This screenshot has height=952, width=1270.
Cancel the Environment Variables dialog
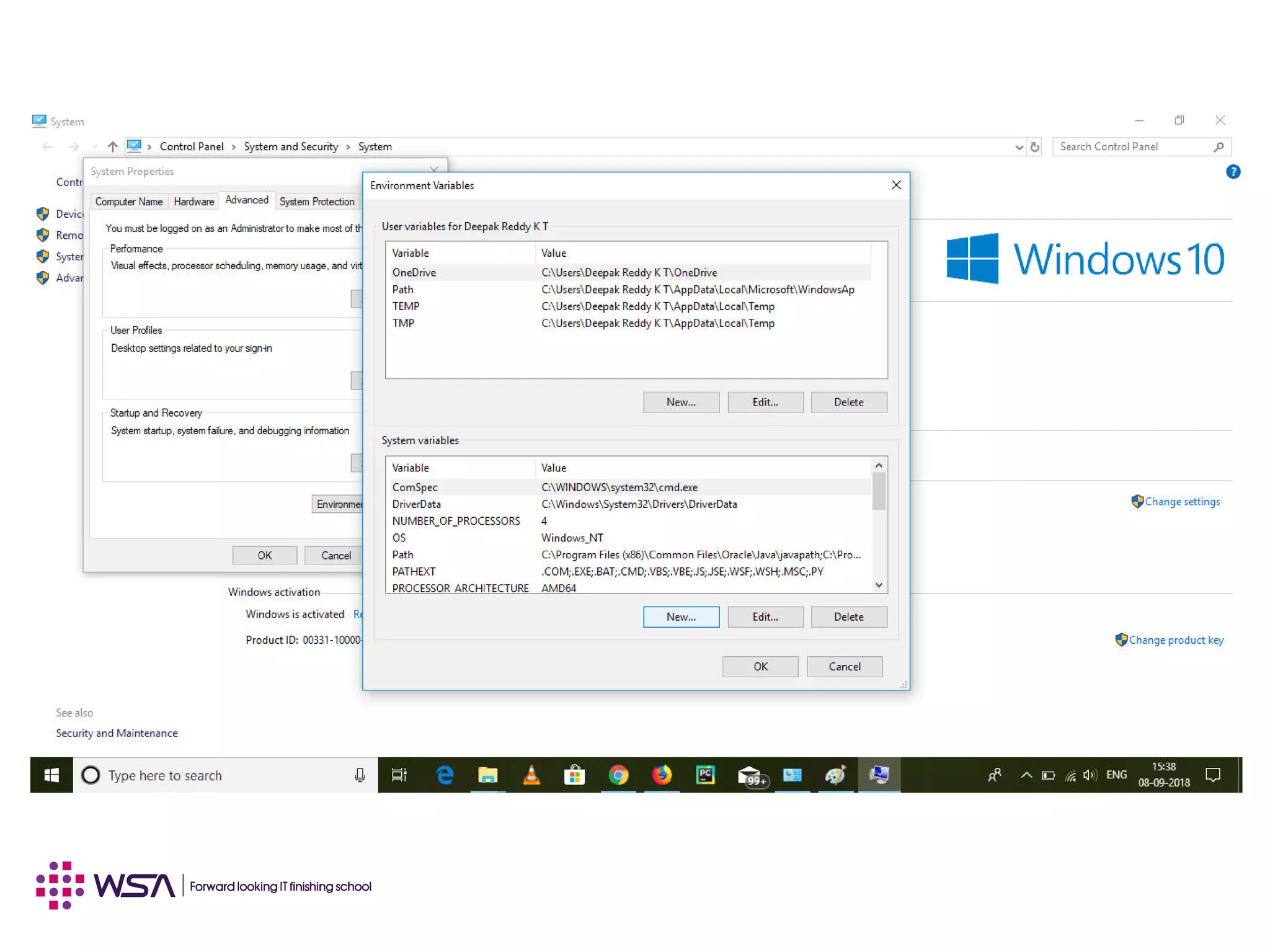pos(845,666)
